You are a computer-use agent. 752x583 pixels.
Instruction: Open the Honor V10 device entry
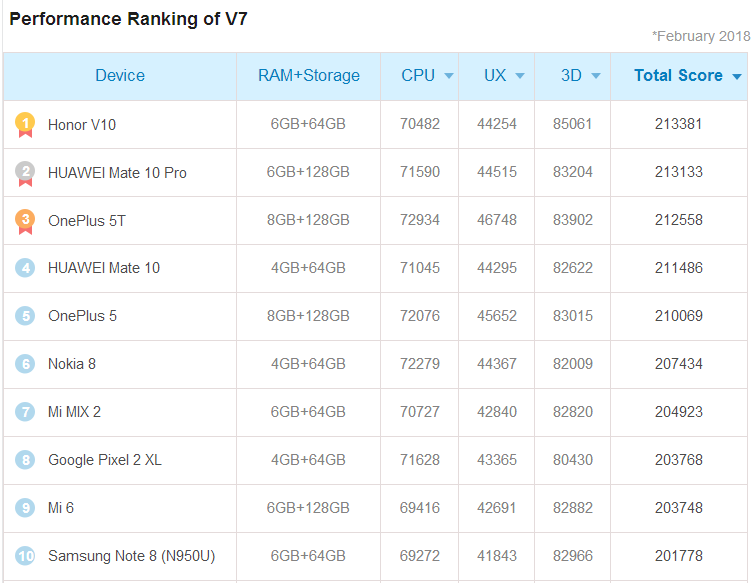pos(82,125)
